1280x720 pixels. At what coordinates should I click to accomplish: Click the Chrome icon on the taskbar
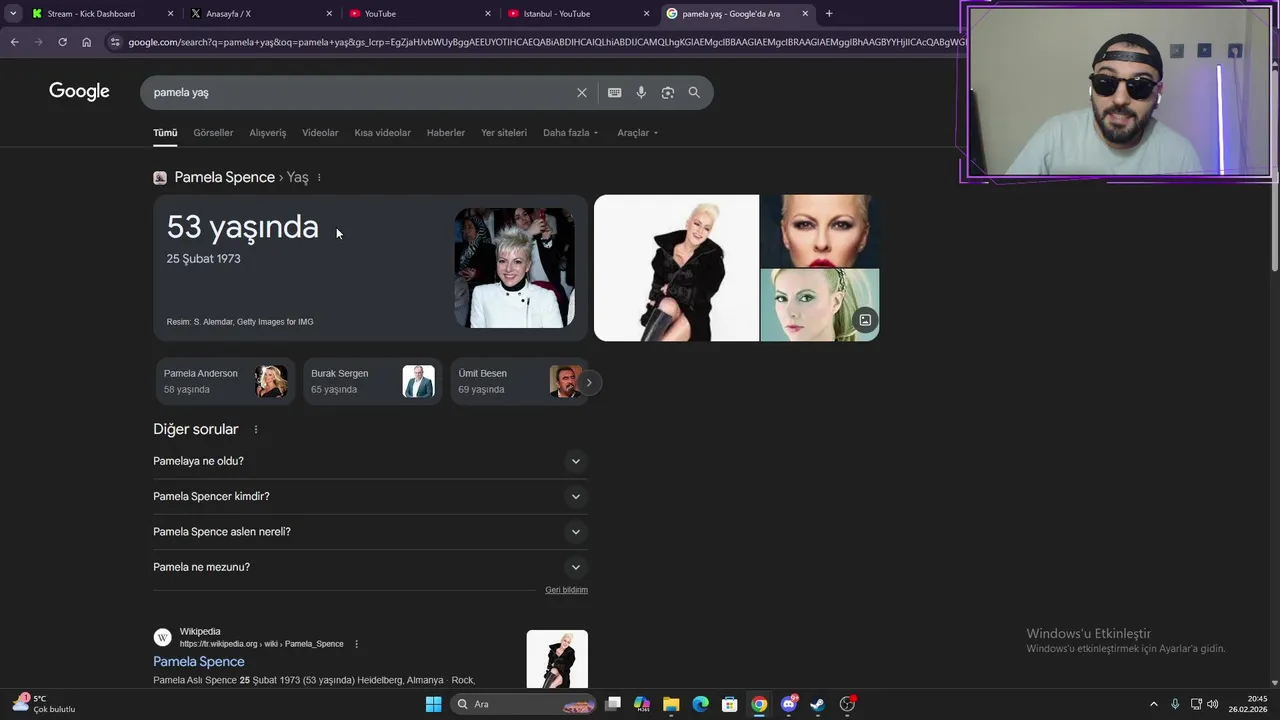[x=759, y=704]
